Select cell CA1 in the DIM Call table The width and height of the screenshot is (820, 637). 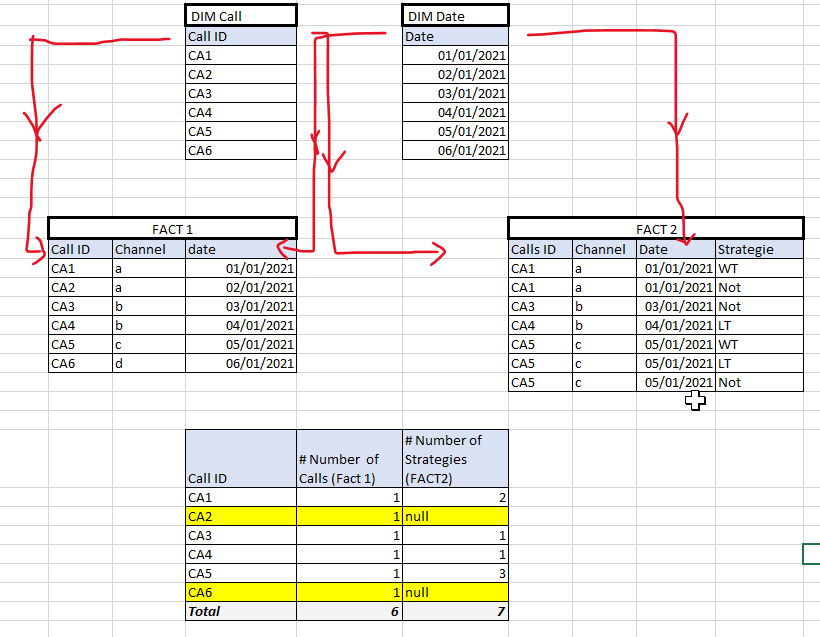[x=241, y=55]
